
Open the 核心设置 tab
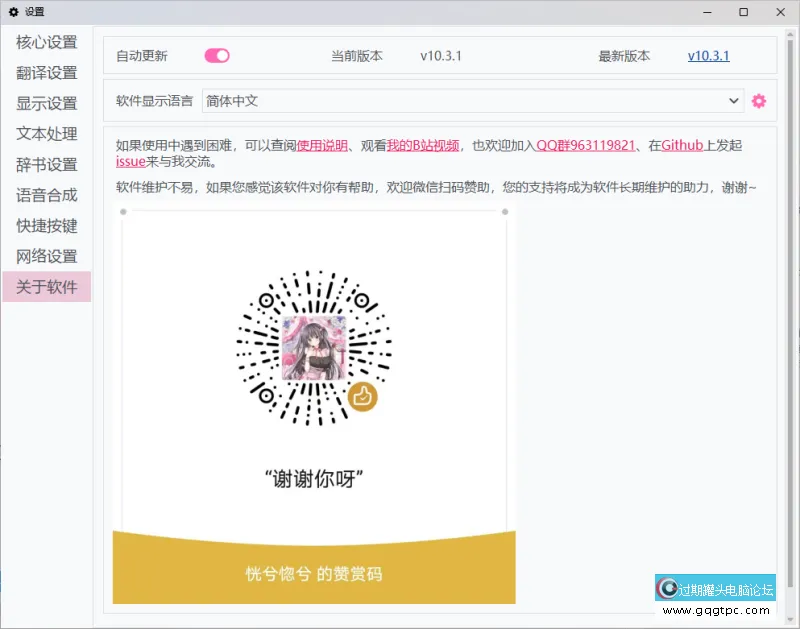coord(47,42)
